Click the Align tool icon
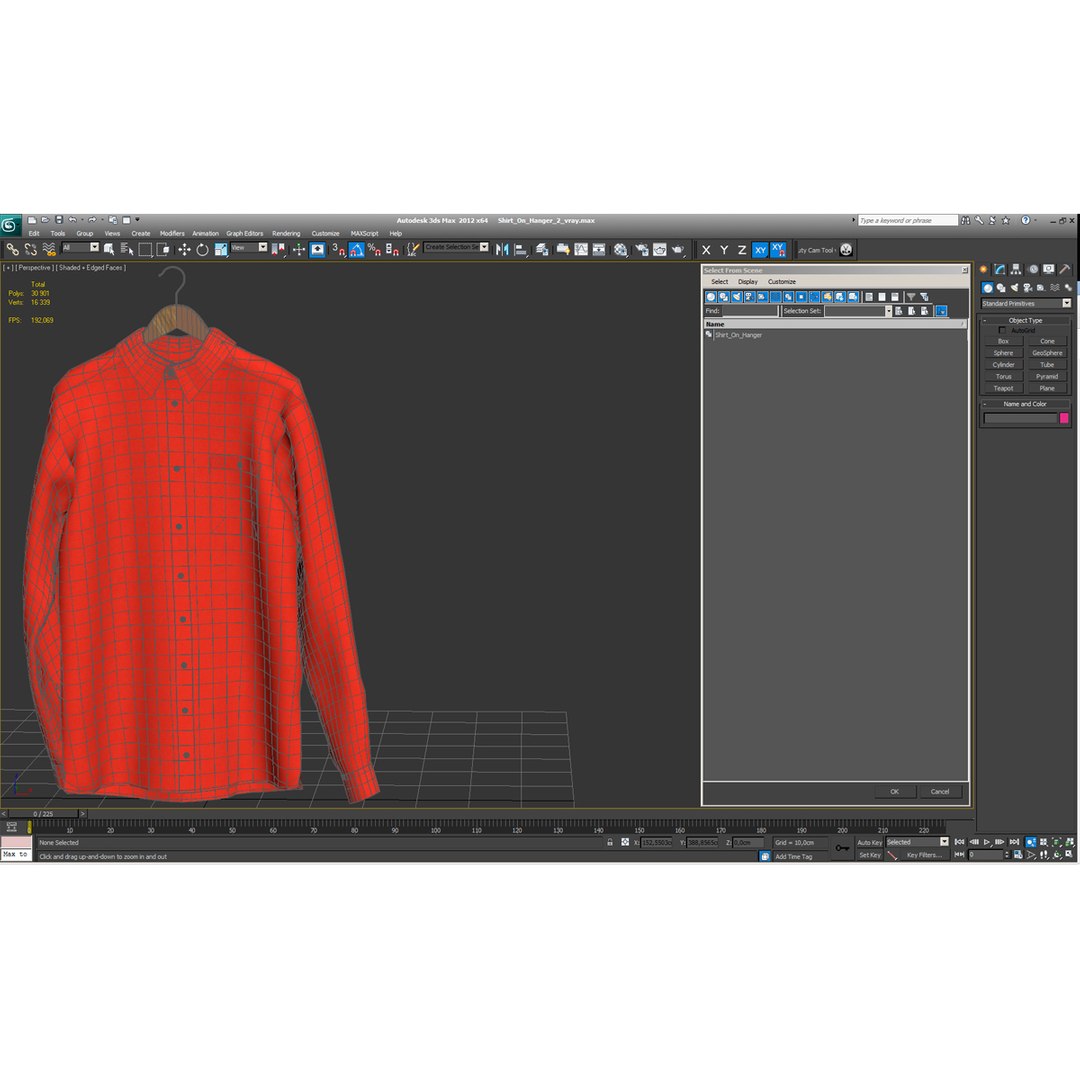Screen dimensions: 1080x1080 [521, 249]
